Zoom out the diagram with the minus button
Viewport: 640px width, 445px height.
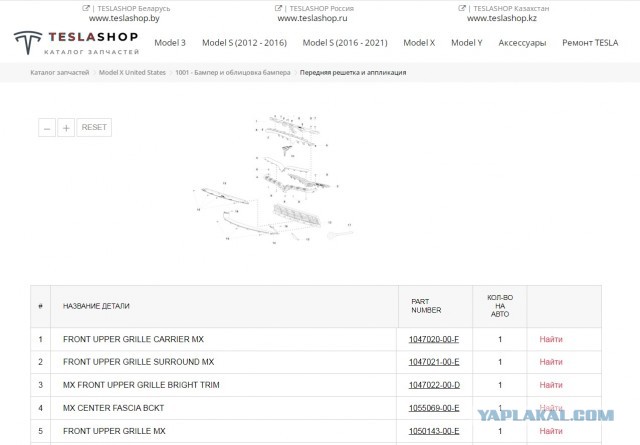point(47,128)
